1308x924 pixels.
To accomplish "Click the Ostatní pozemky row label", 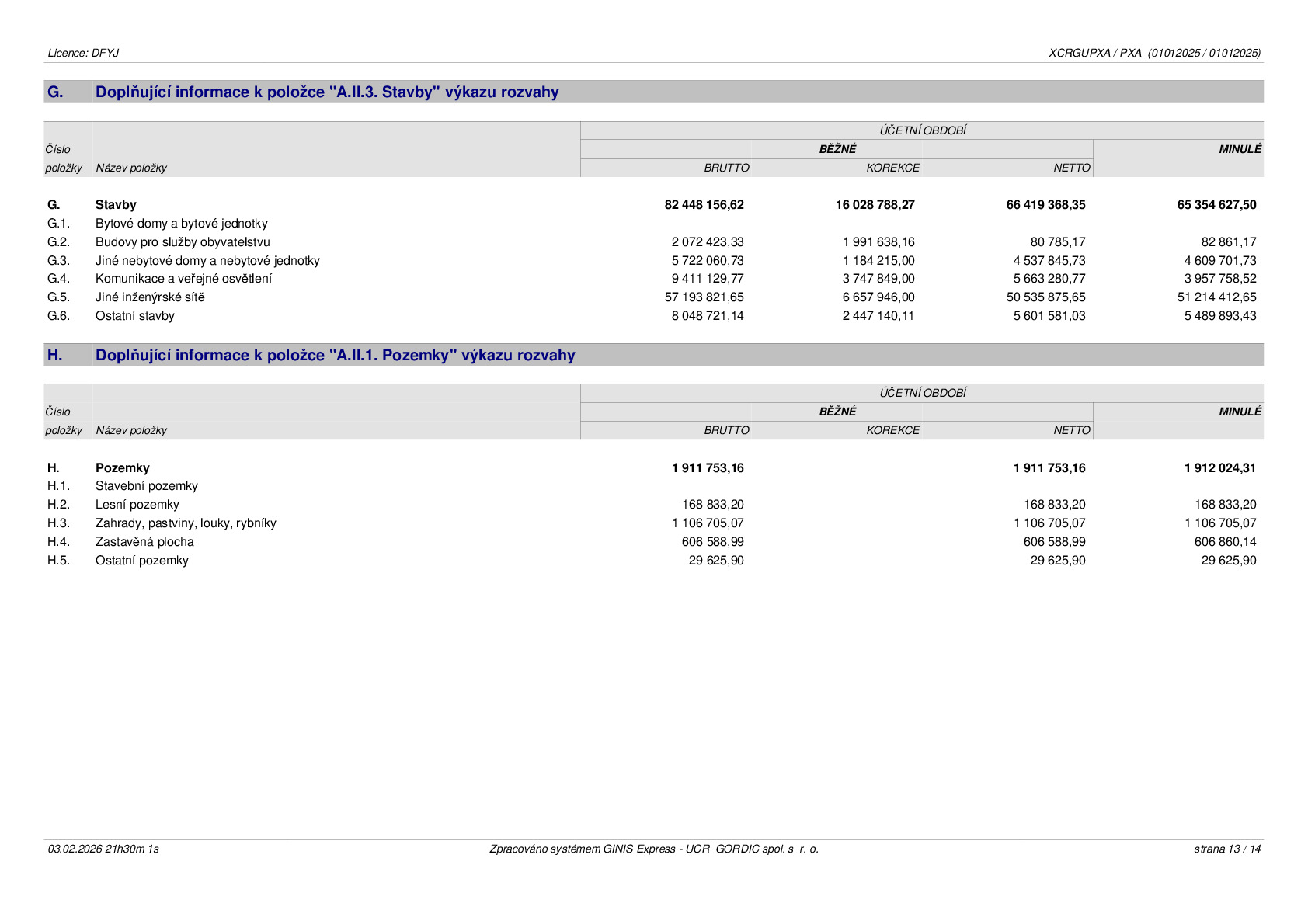I will 141,561.
